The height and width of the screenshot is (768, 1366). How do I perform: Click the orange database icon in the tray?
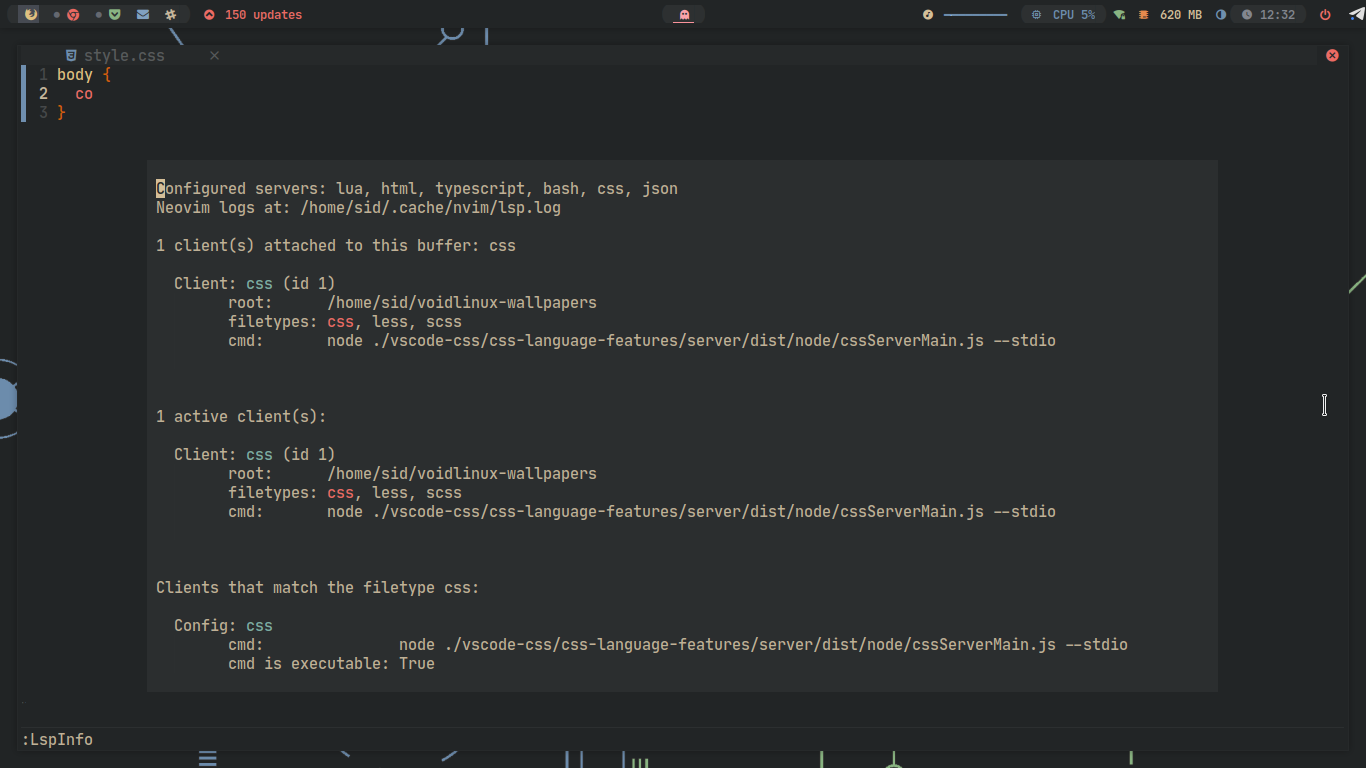1143,14
